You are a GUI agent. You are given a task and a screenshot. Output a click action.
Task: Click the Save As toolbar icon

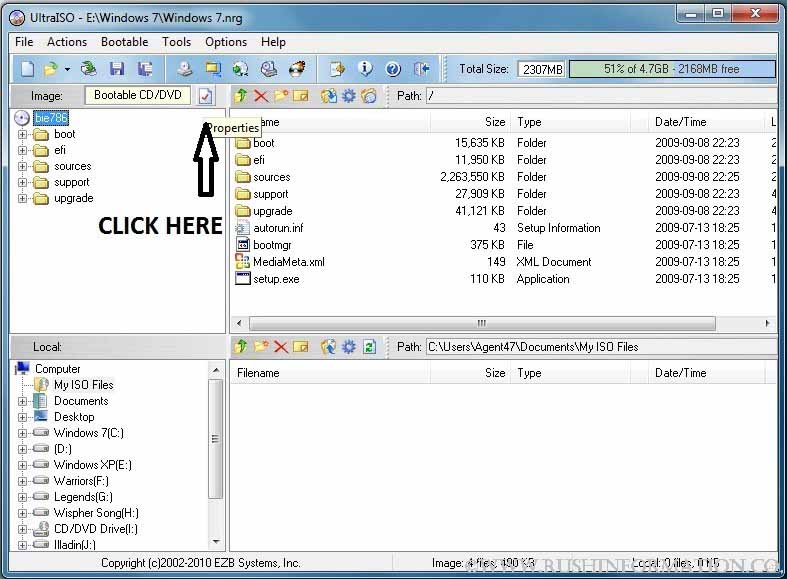click(x=146, y=69)
